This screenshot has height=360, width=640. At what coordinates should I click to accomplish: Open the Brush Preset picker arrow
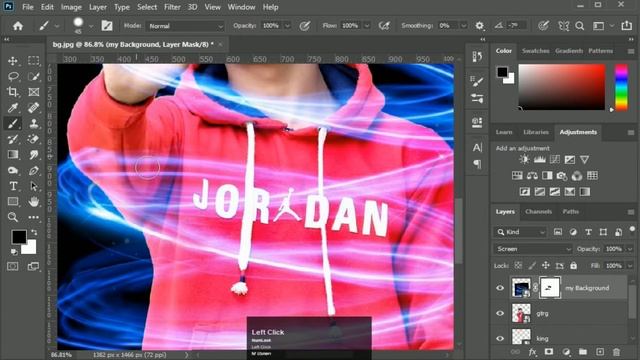(91, 26)
